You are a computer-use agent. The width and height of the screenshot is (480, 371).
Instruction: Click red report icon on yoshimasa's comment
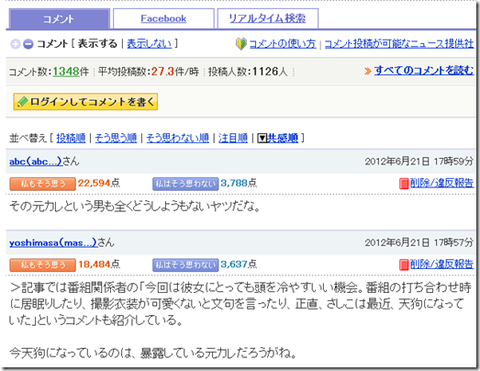[404, 265]
